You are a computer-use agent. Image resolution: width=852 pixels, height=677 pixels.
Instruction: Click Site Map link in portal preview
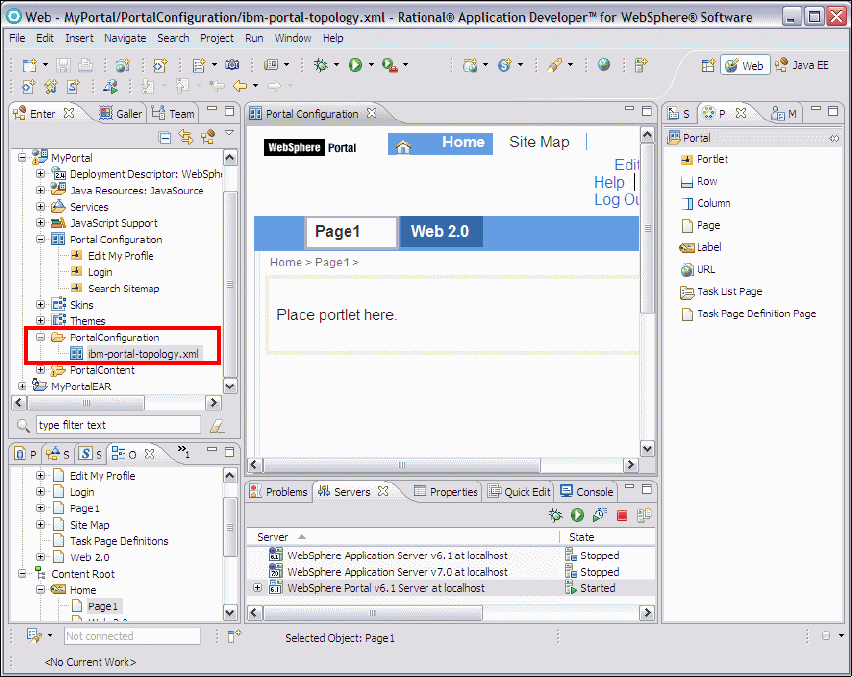tap(539, 142)
